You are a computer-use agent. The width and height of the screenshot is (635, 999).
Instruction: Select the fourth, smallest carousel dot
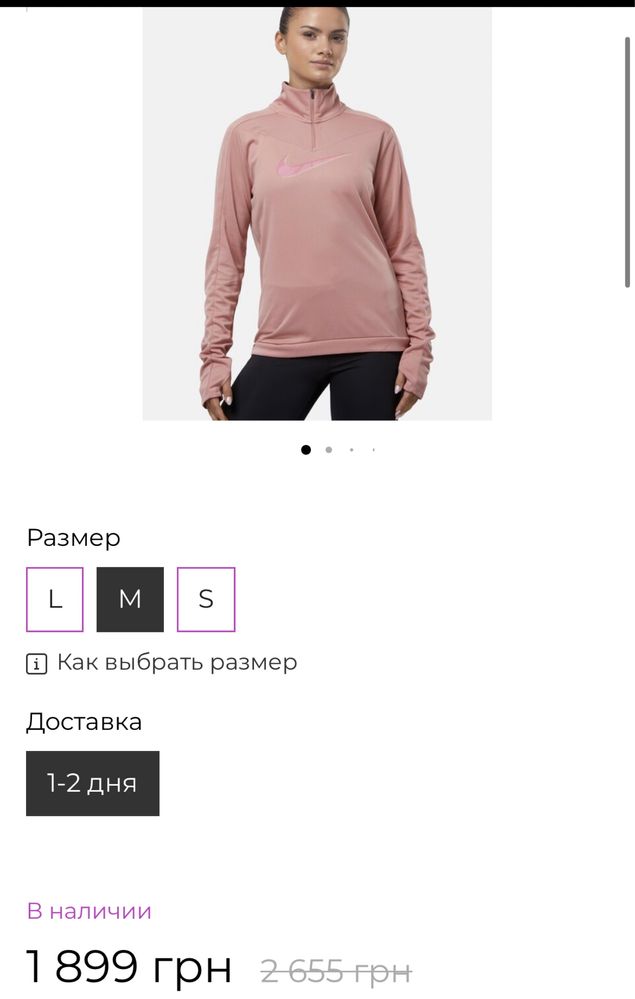click(373, 450)
